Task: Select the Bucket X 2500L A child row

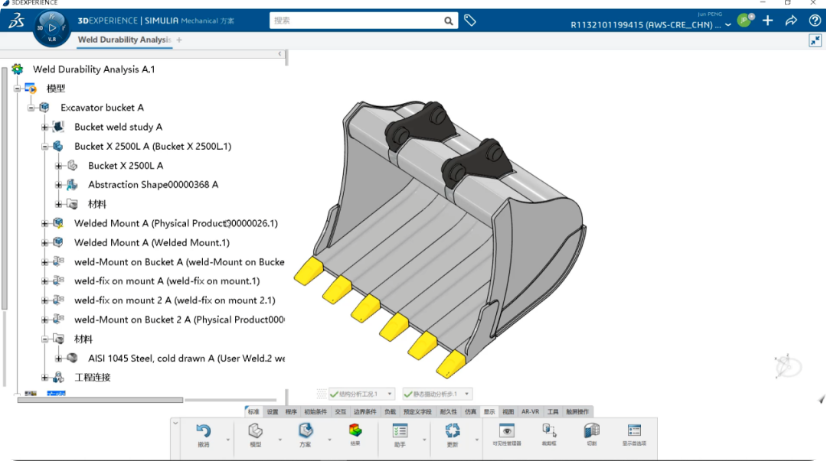Action: coord(125,165)
